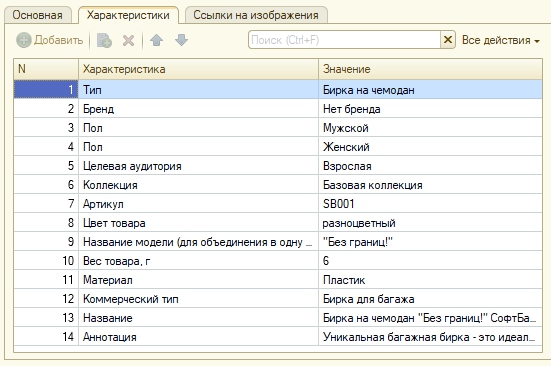
Task: Click the N column header
Action: click(x=46, y=69)
